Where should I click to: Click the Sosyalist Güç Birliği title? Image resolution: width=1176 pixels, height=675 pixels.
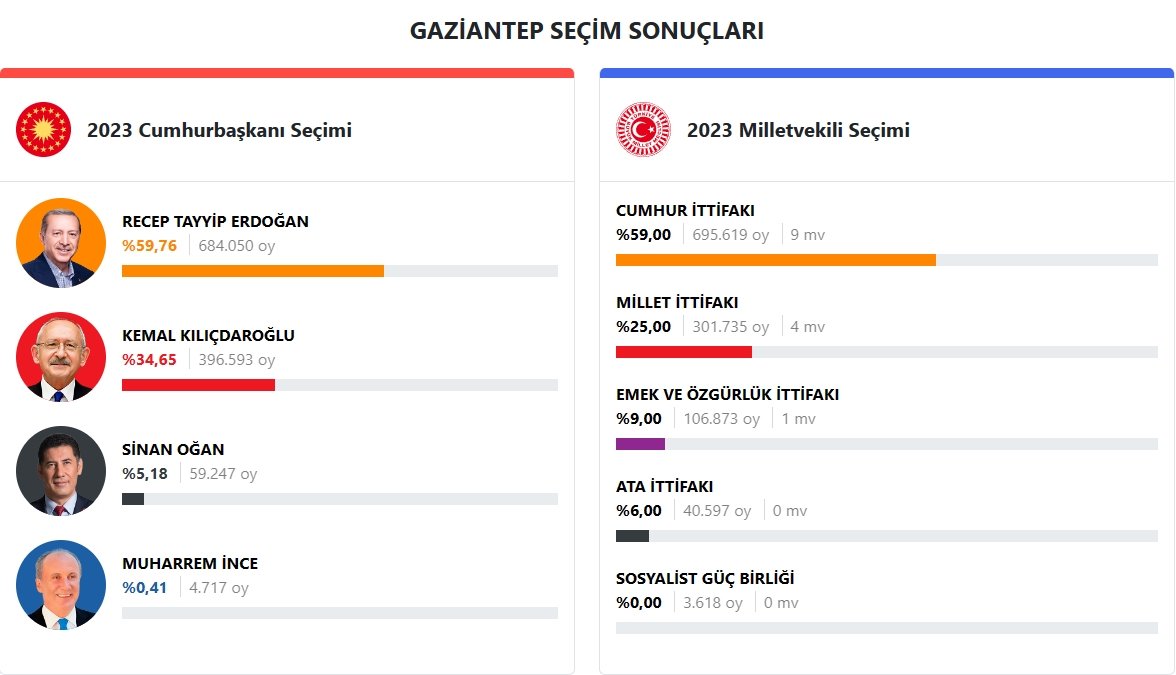705,579
